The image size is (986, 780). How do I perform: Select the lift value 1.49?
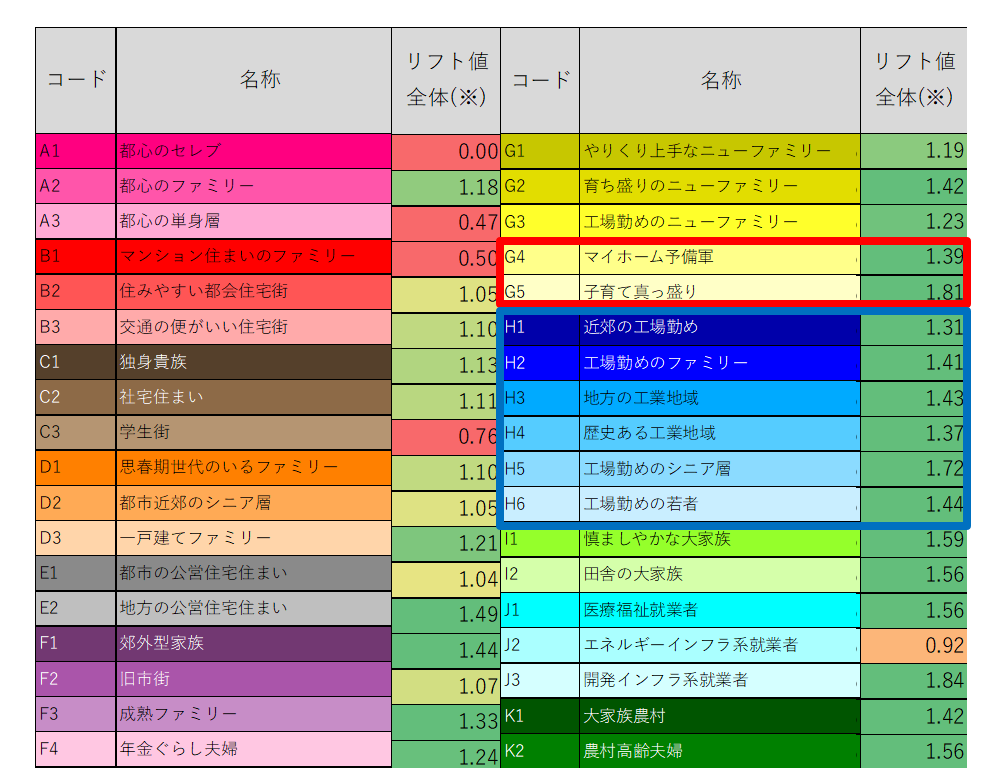tap(446, 615)
